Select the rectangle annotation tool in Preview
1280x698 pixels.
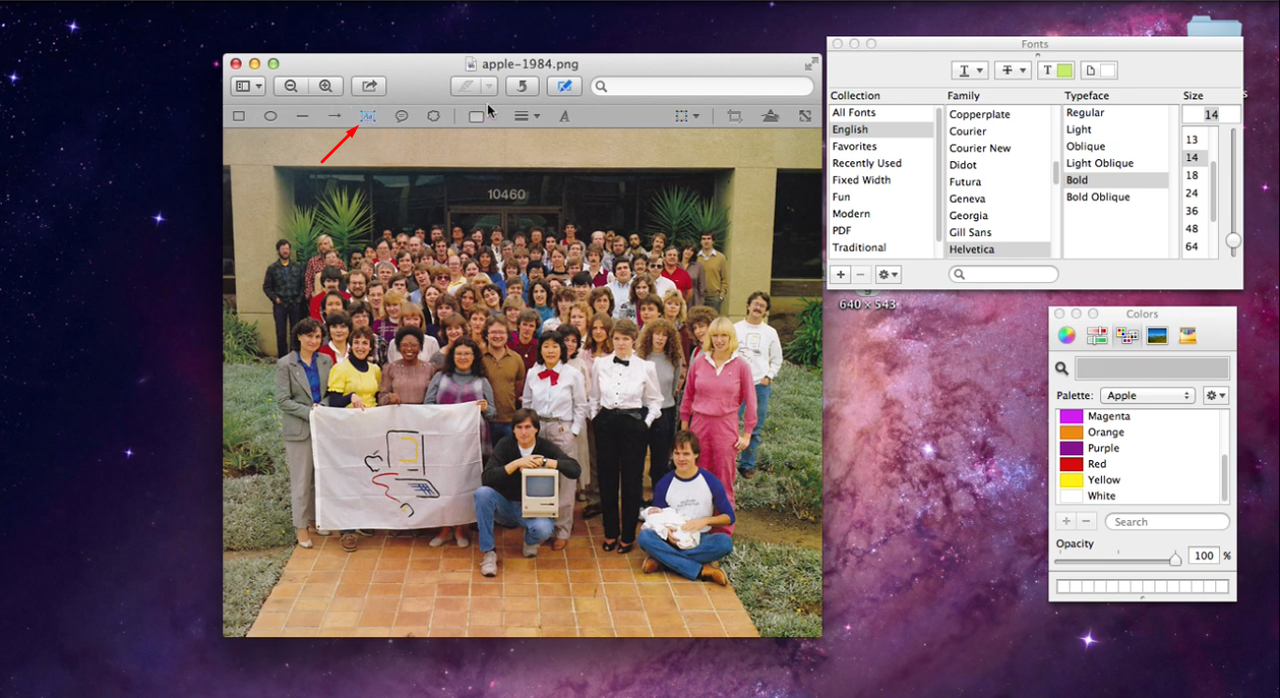coord(239,116)
